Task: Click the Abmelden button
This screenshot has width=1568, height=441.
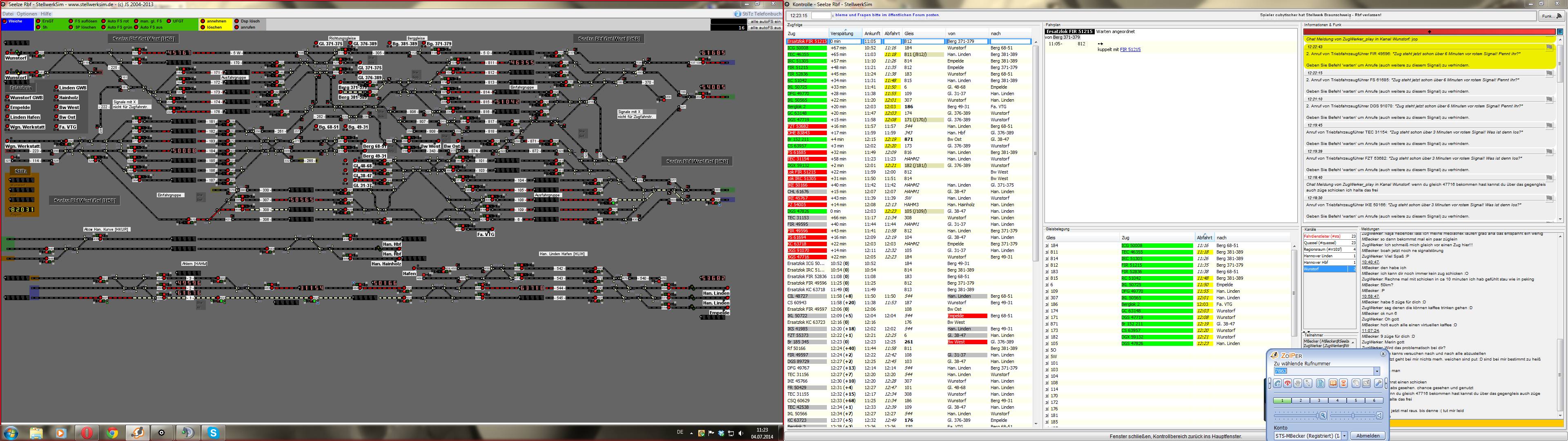Action: 1368,436
